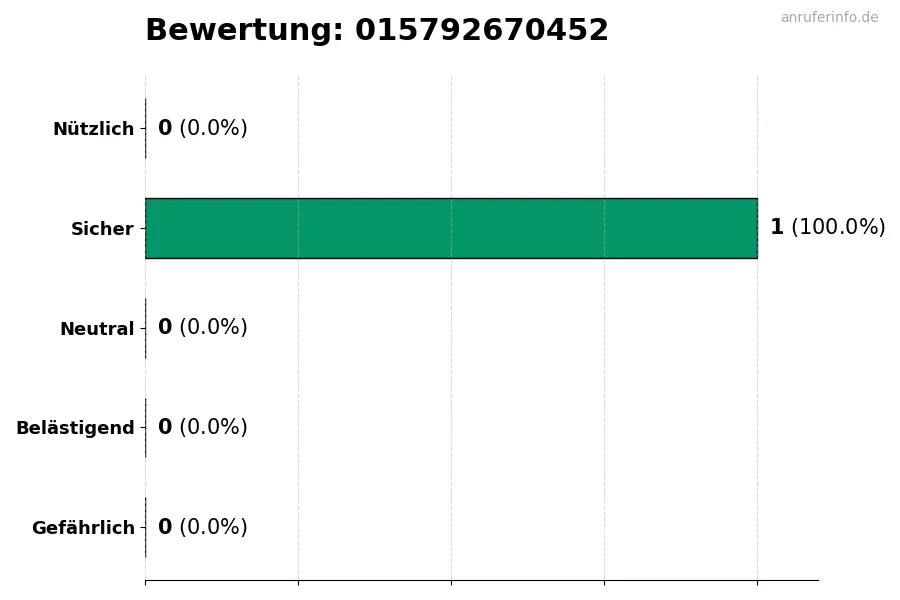Click the rightmost x-axis tick mark
The width and height of the screenshot is (900, 600).
coord(757,582)
